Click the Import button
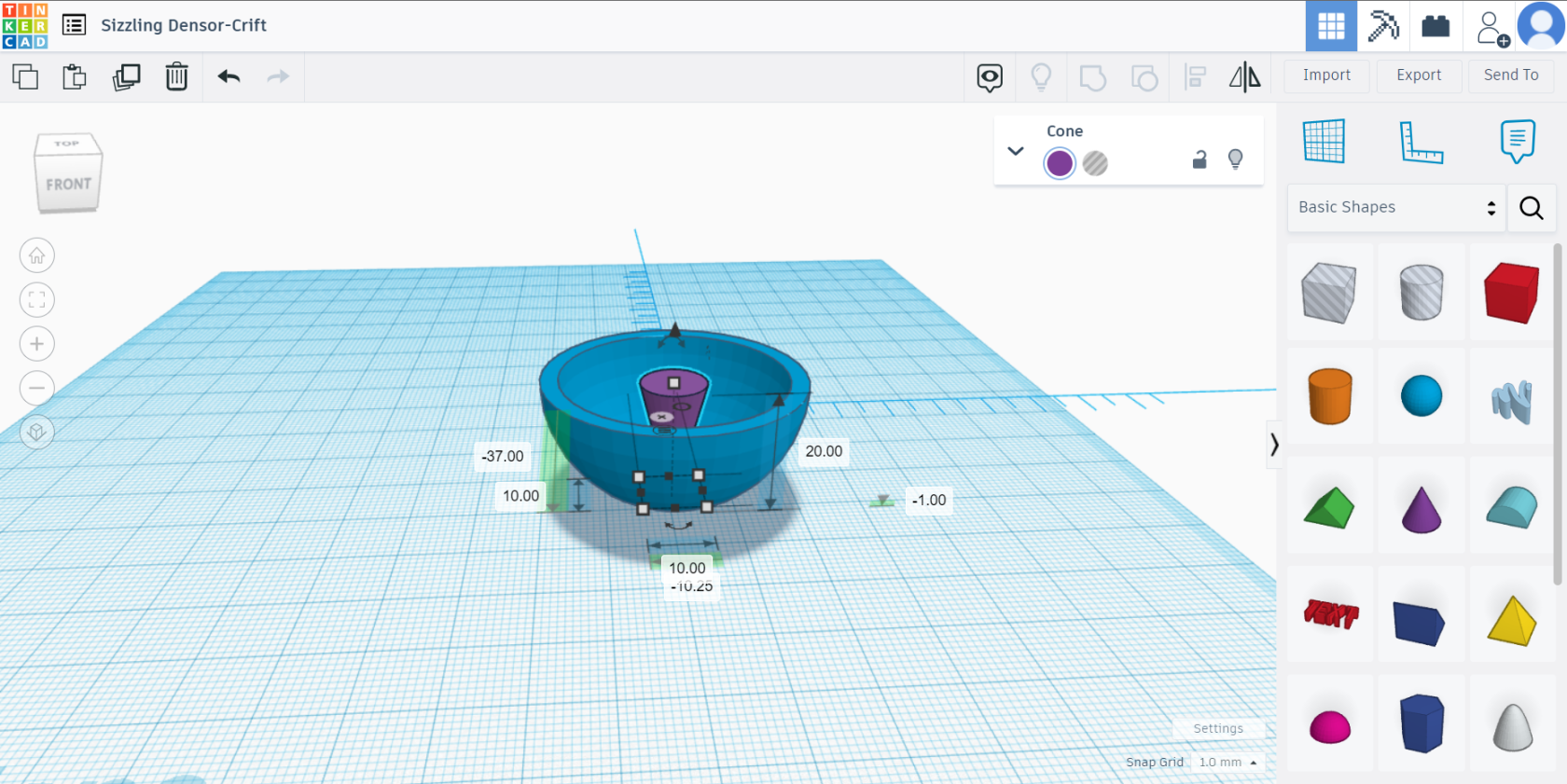Screen dimensions: 1567x784 (x=1326, y=76)
